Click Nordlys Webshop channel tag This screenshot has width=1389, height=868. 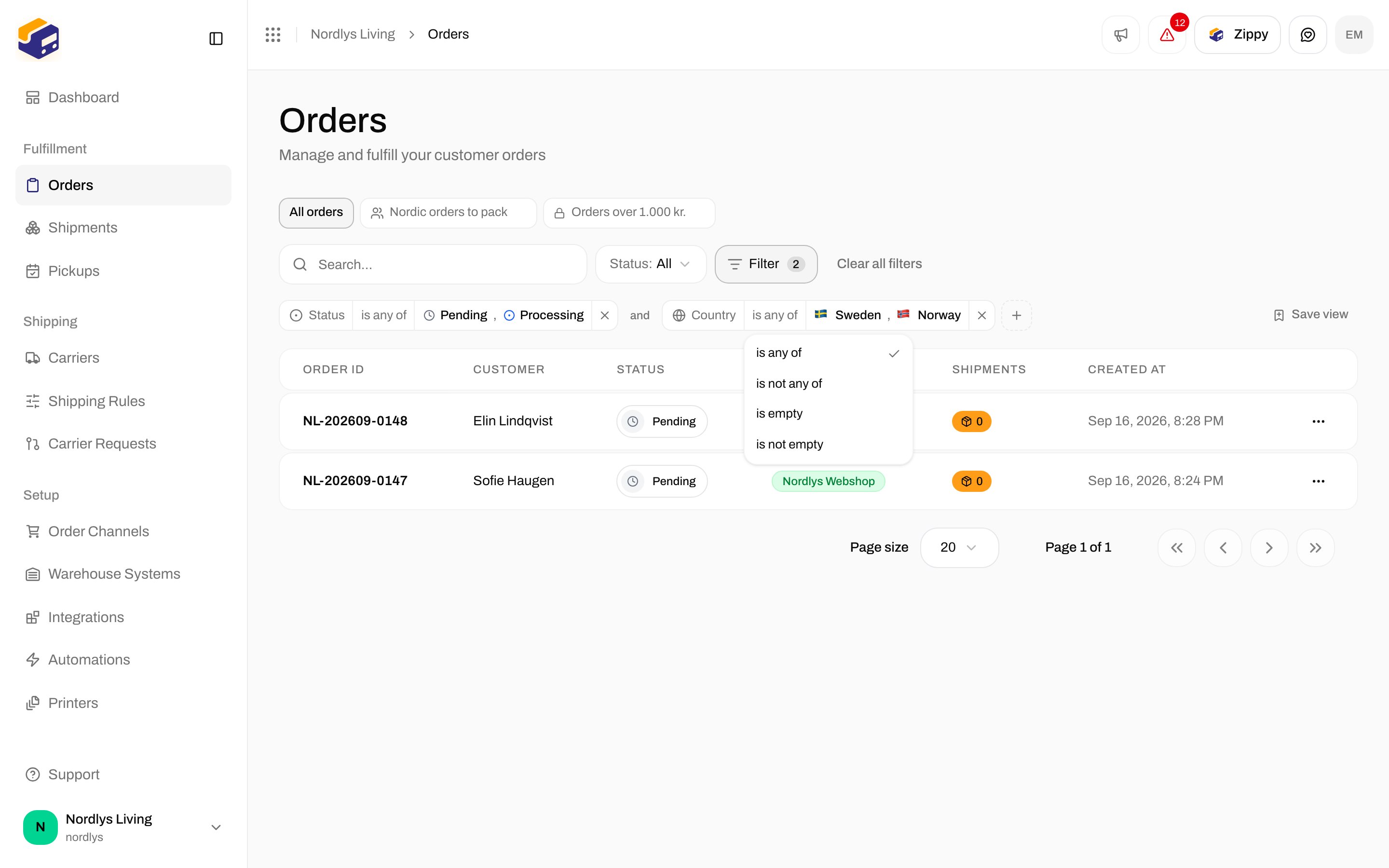pos(828,481)
